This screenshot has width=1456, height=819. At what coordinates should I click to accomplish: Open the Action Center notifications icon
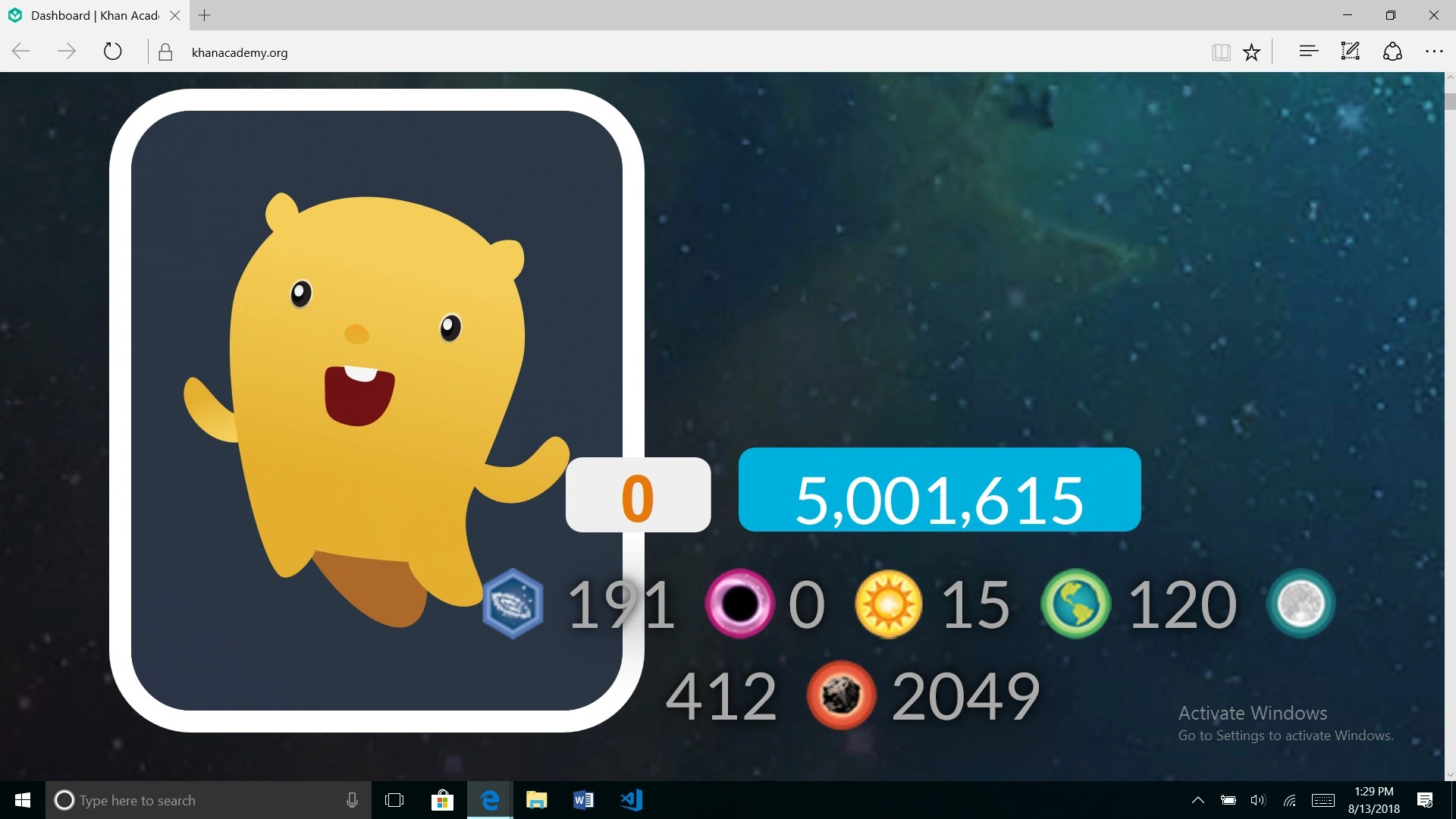[x=1425, y=800]
